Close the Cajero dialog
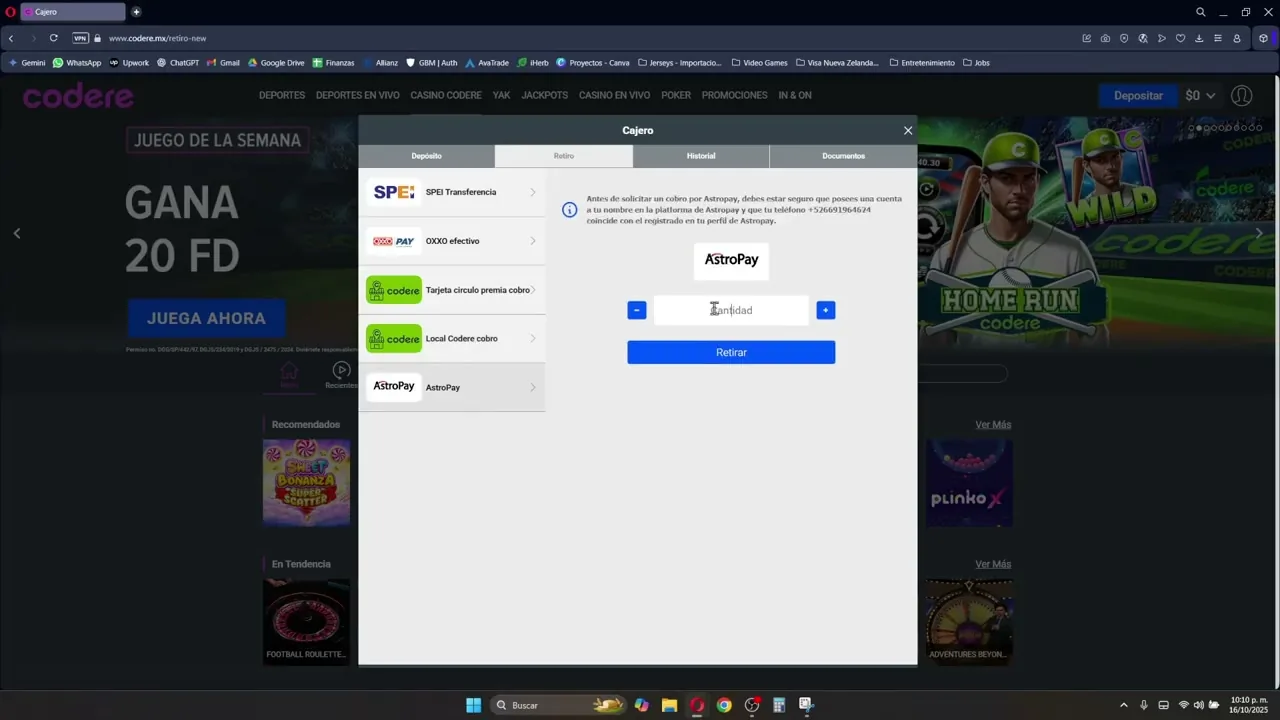Screen dimensions: 1280x720 tap(908, 130)
